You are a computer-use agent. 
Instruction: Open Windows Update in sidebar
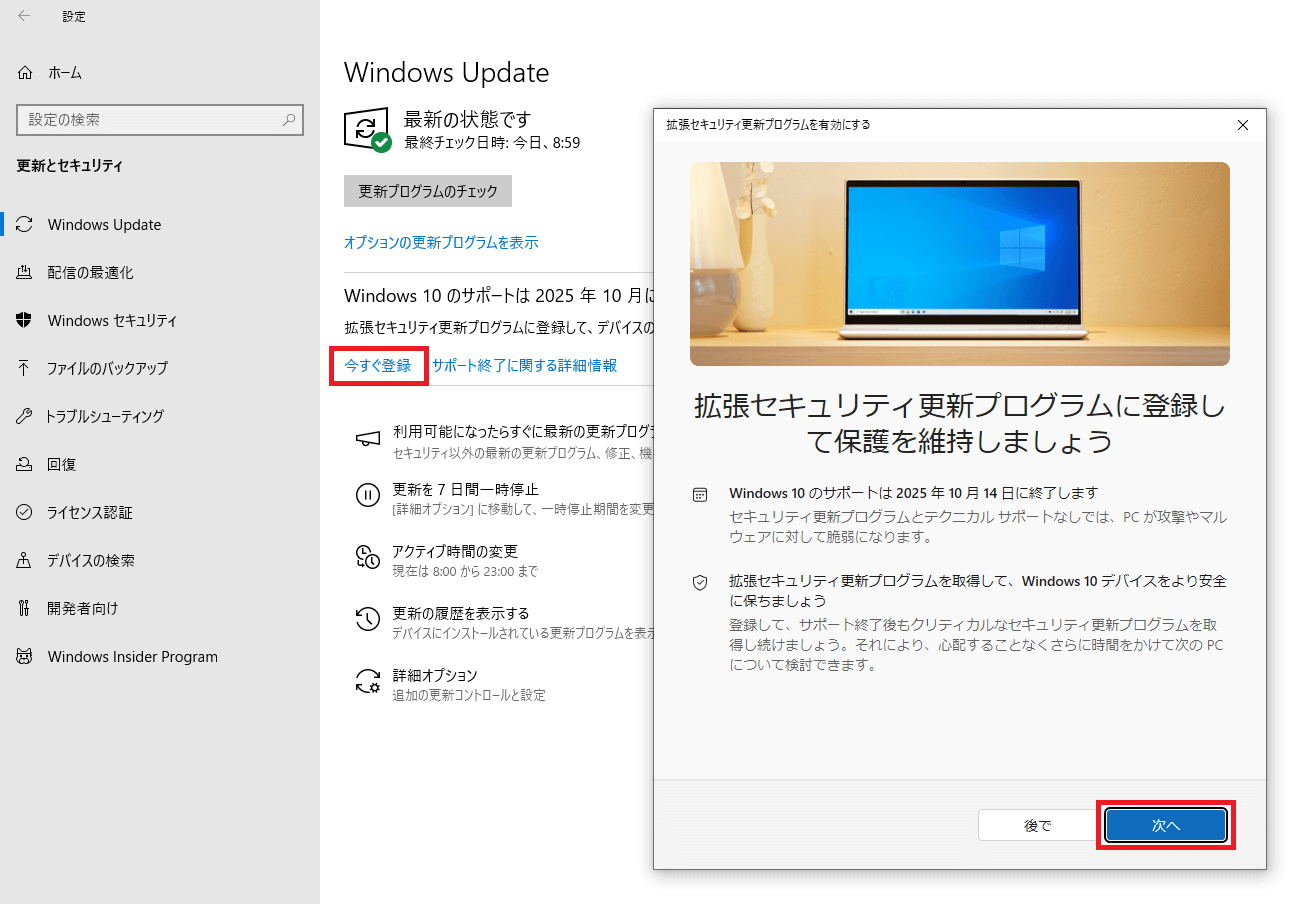point(104,225)
